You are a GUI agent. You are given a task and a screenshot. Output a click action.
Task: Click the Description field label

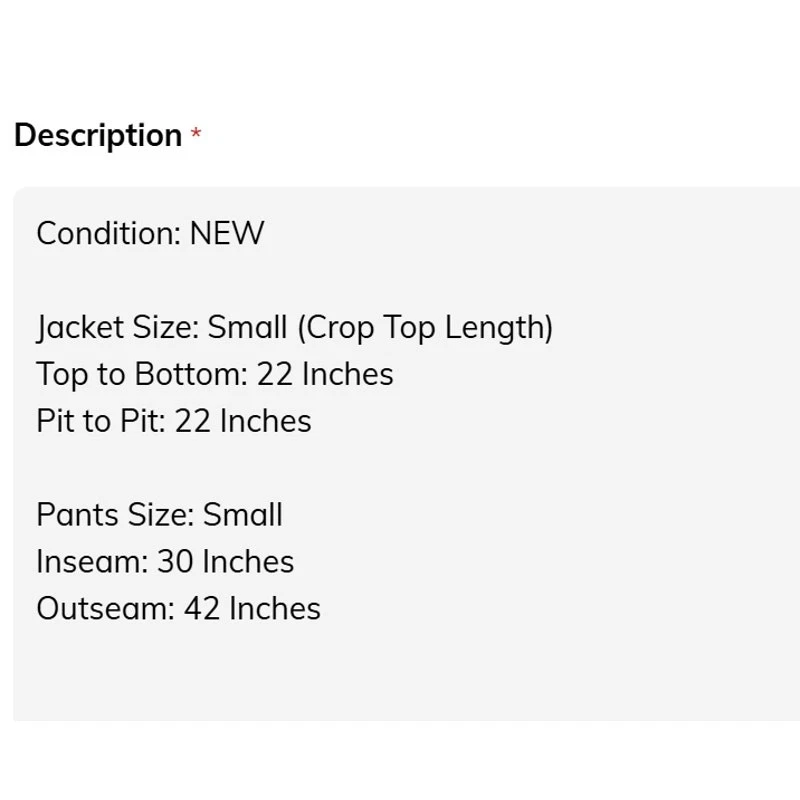coord(98,135)
